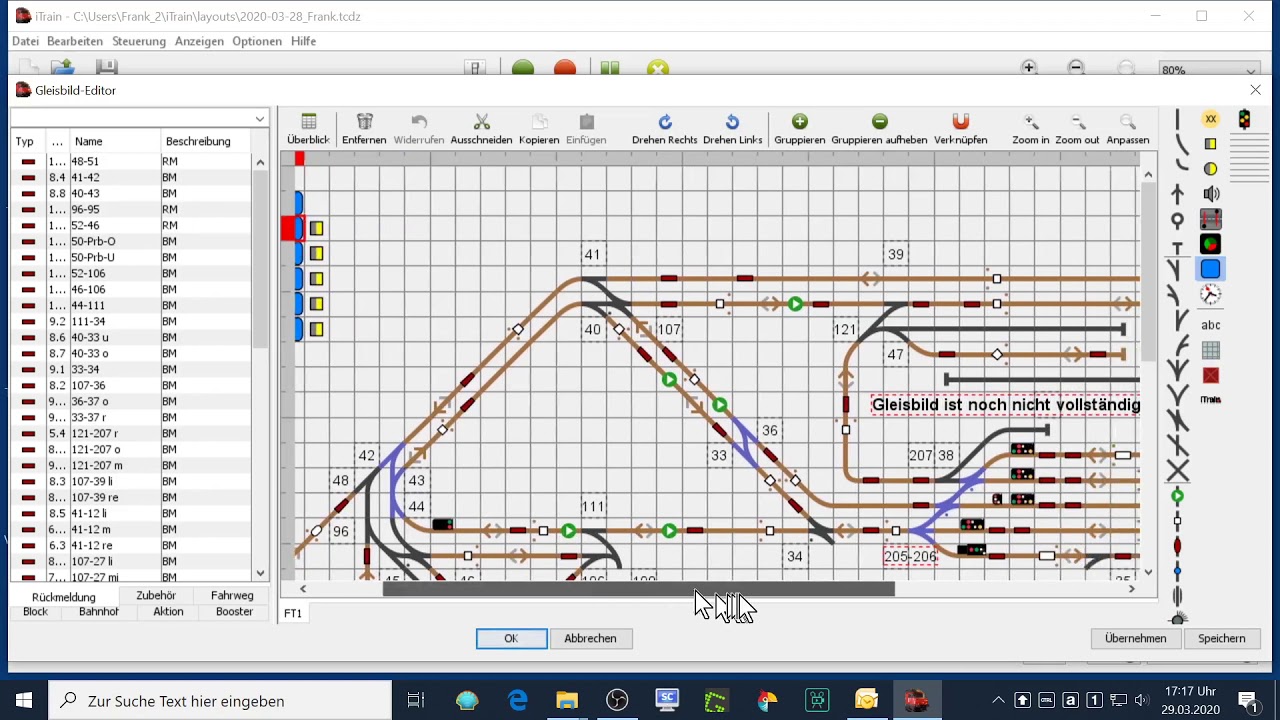Sort by the Name column header
1280x720 pixels.
[115, 141]
